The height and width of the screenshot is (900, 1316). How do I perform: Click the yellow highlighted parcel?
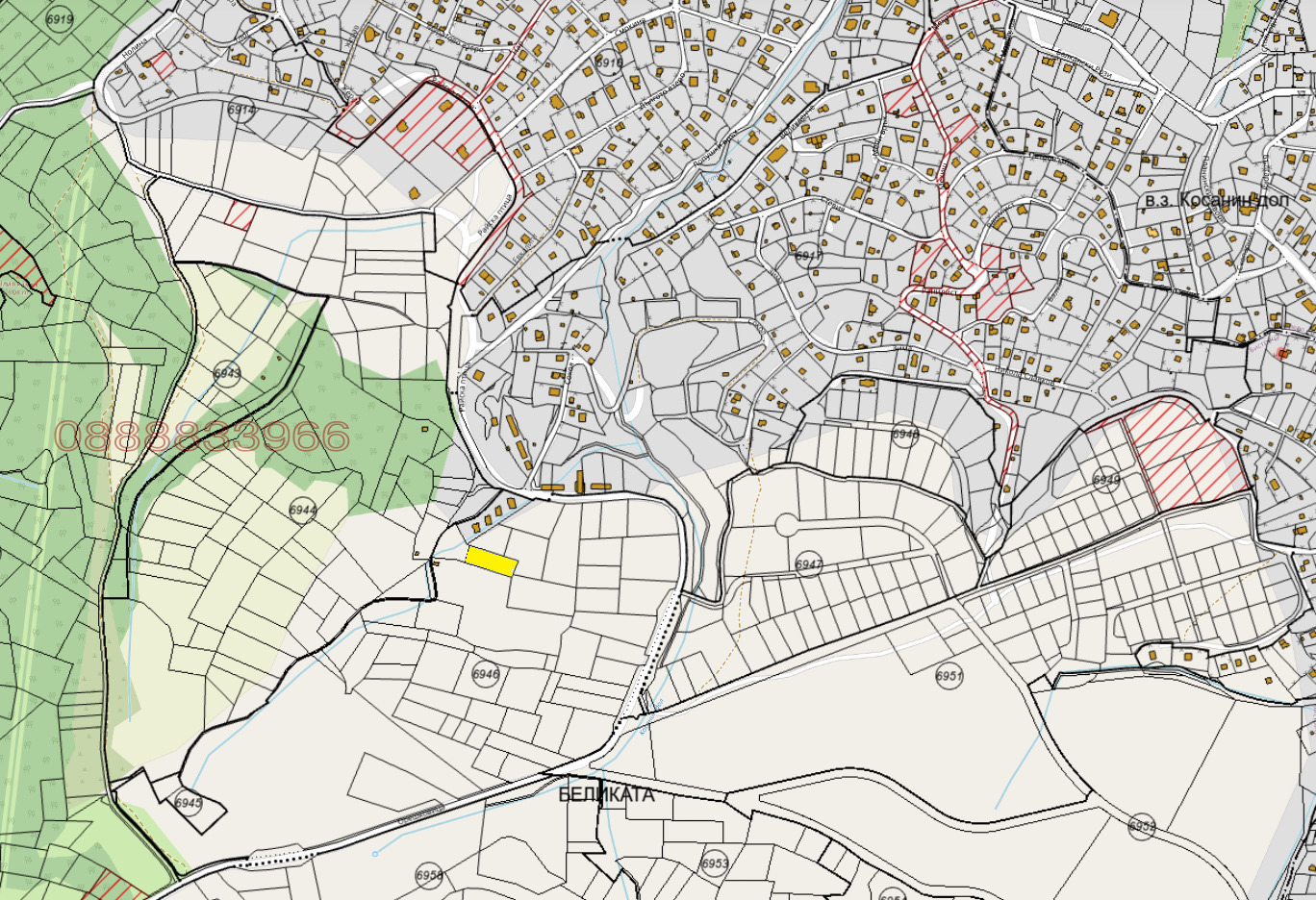[492, 562]
